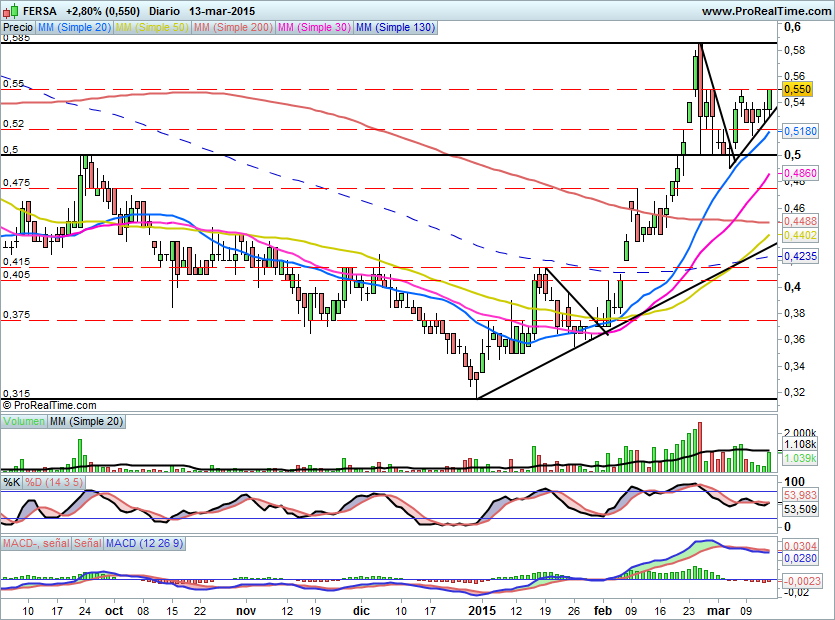Click the volume MM (Simple 20) label
Viewport: 835px width, 620px height.
point(86,421)
